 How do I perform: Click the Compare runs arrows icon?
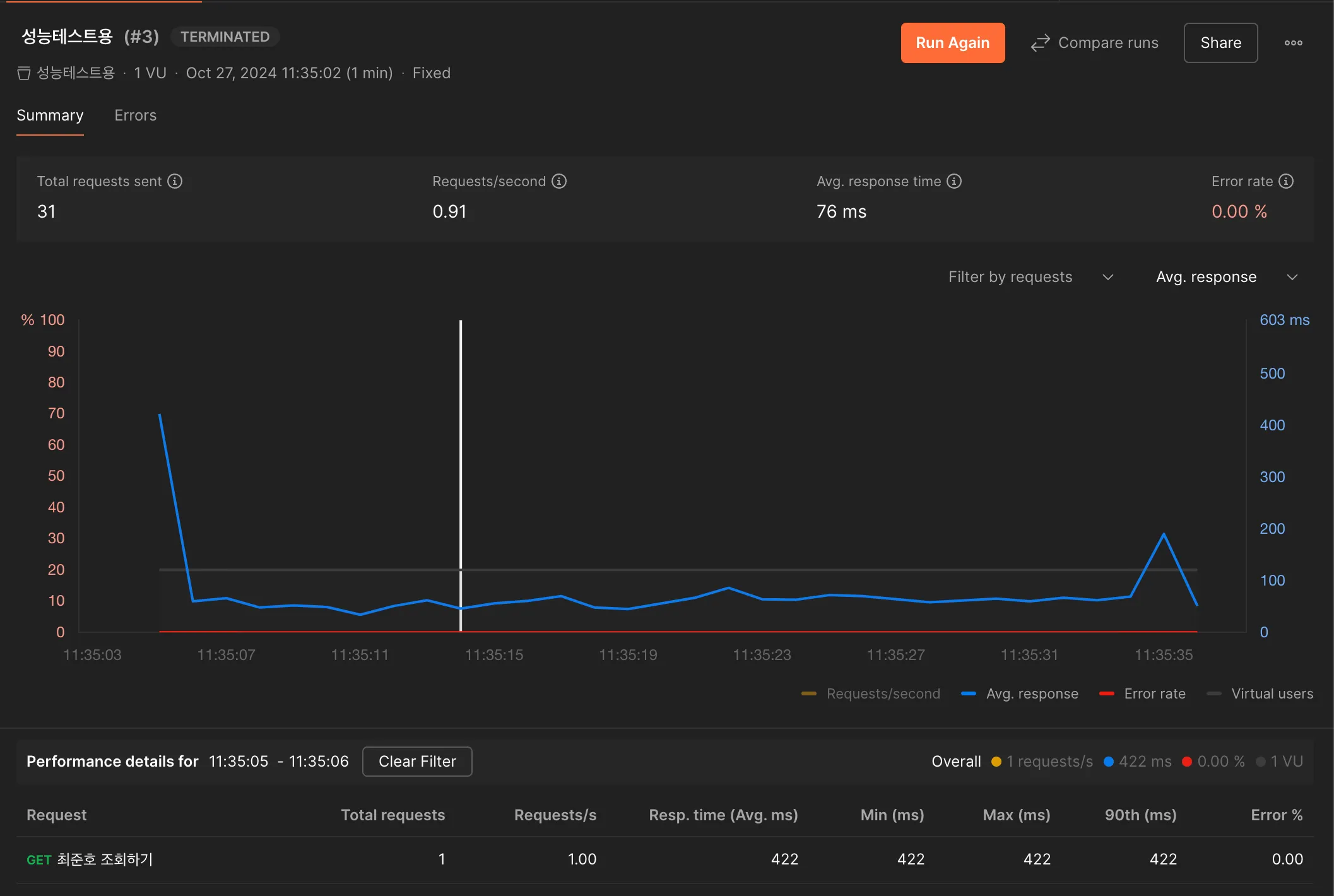click(1040, 43)
